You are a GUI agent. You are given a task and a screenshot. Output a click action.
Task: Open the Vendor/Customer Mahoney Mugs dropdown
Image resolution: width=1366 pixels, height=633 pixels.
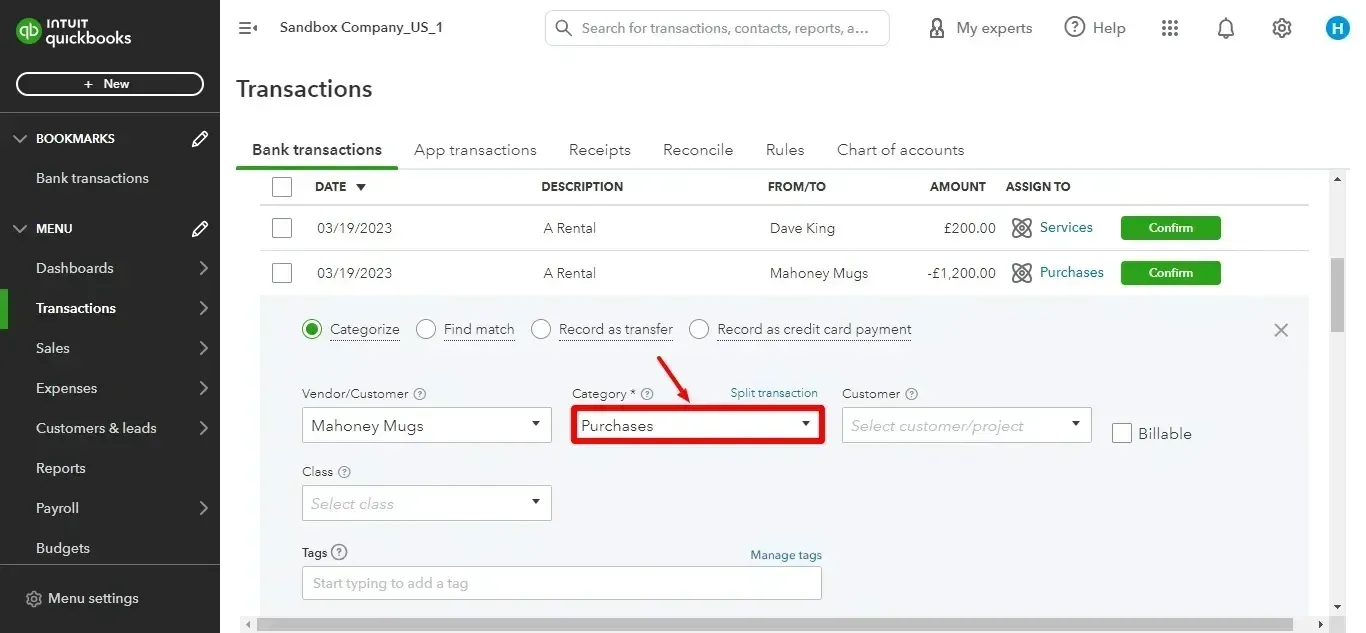coord(427,425)
